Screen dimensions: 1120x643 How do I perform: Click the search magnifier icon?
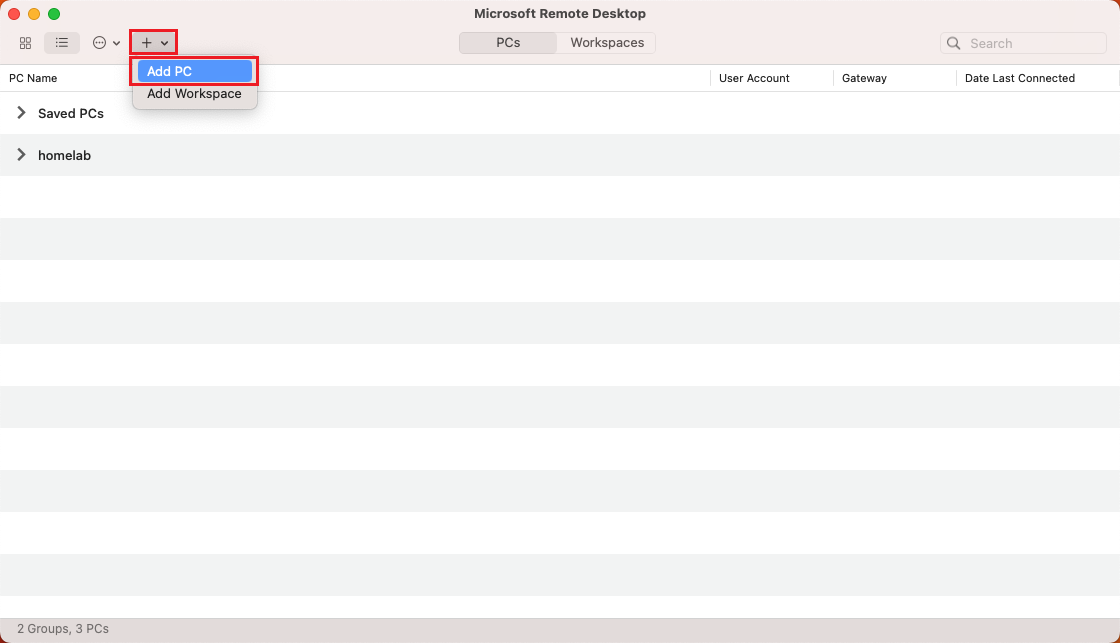(954, 43)
